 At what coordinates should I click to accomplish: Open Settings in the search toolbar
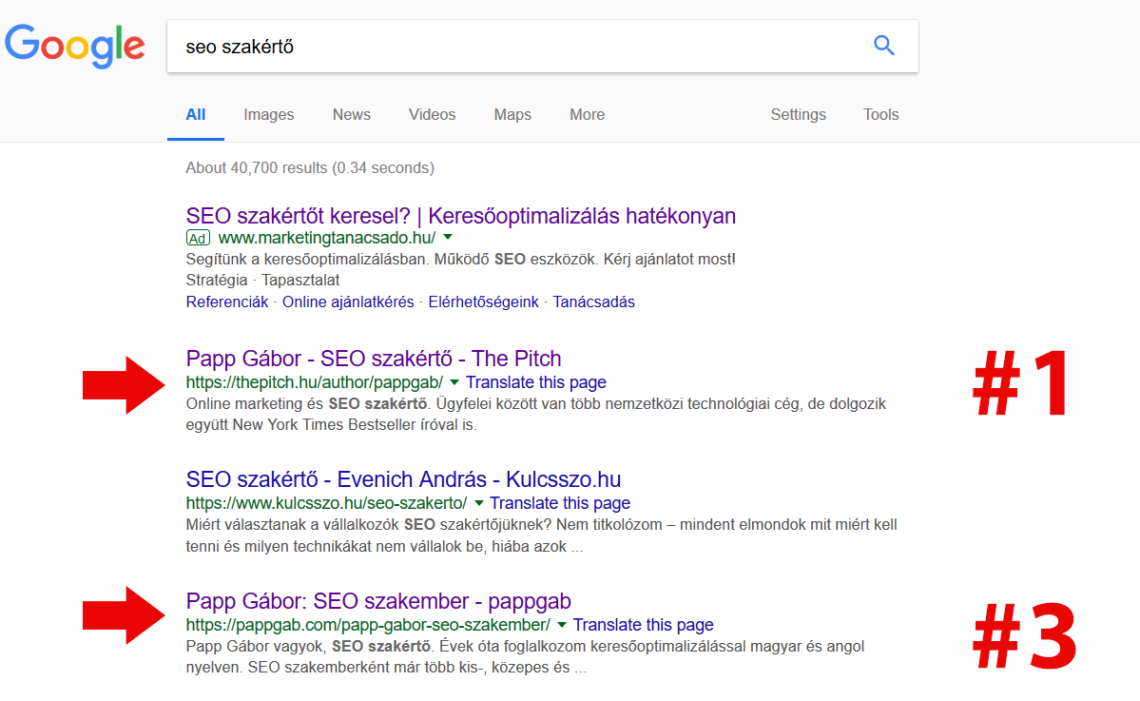798,115
